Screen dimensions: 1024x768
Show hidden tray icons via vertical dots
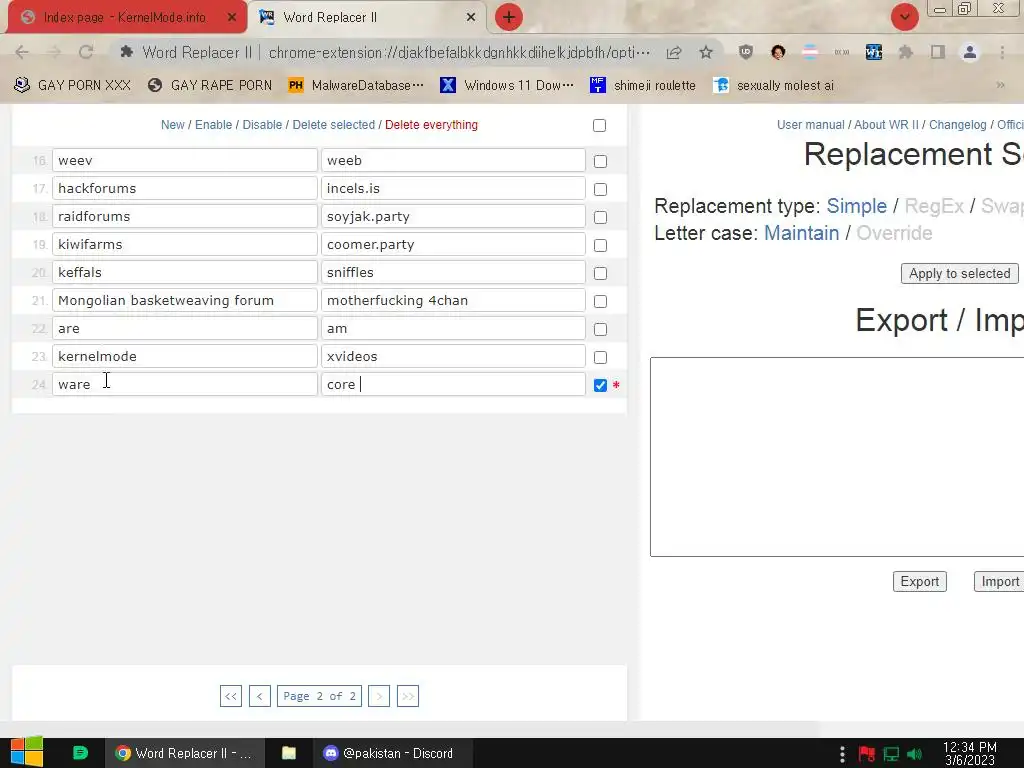pyautogui.click(x=842, y=754)
